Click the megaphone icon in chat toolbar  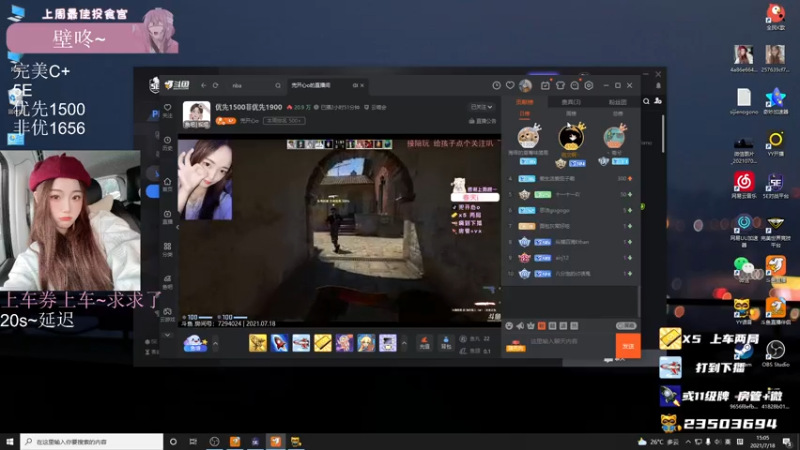520,326
